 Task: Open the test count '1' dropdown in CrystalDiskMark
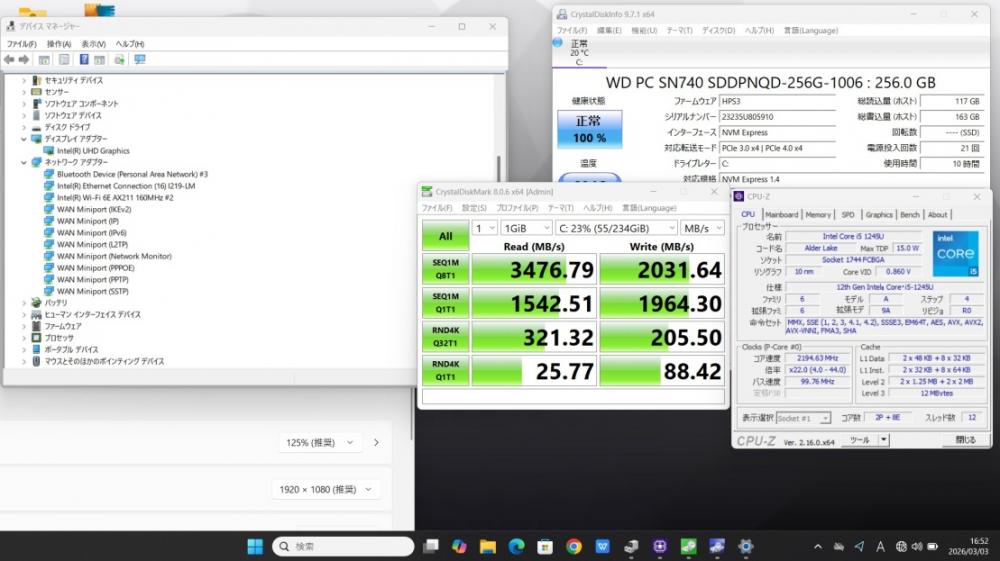click(x=485, y=228)
